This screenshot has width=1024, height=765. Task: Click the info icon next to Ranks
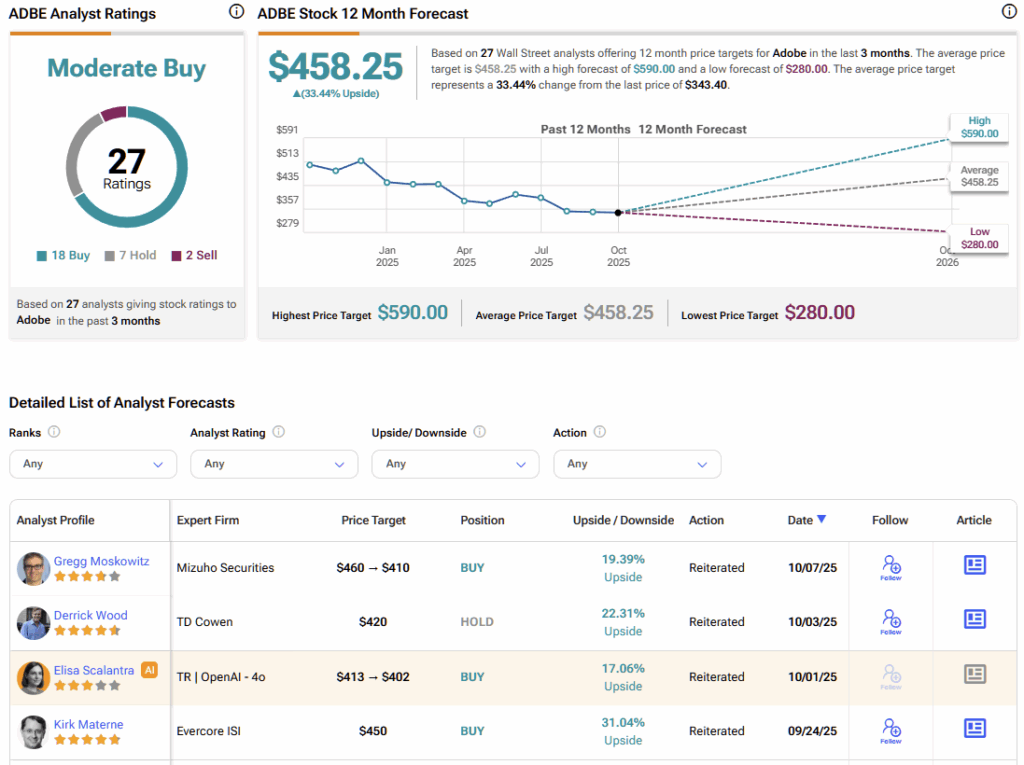pyautogui.click(x=54, y=432)
